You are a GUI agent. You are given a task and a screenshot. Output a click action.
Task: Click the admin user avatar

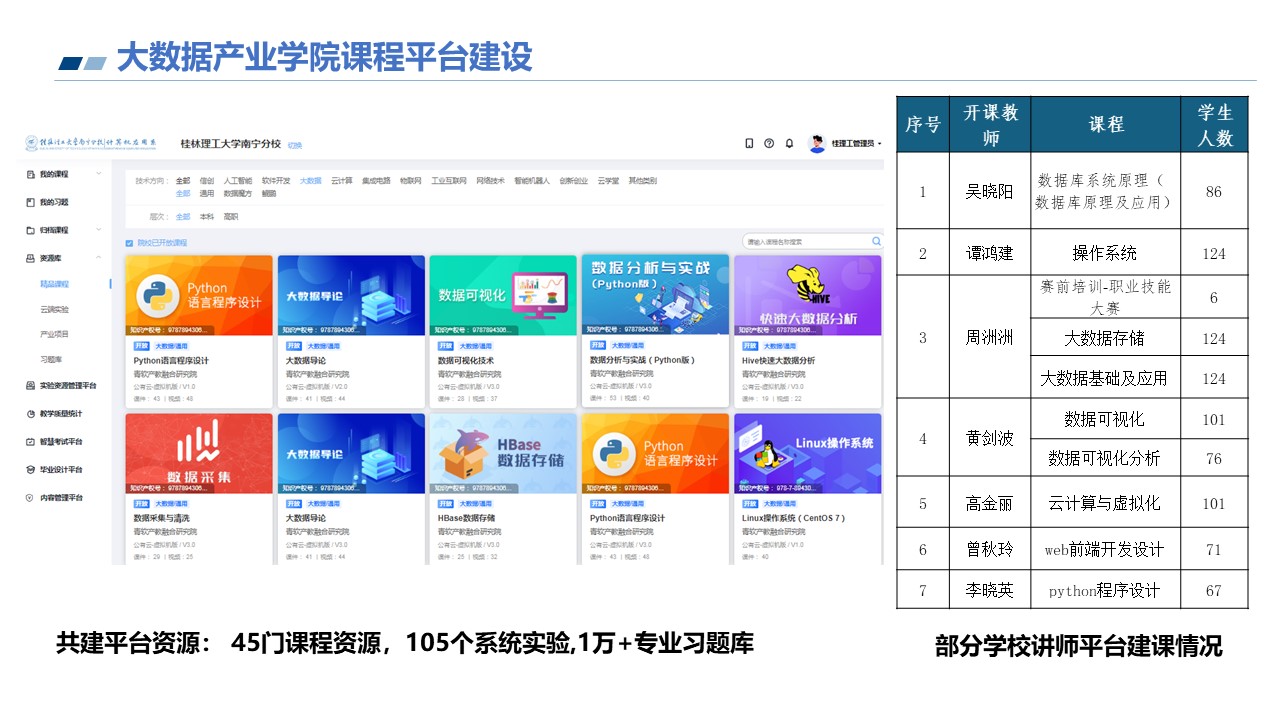pos(817,144)
